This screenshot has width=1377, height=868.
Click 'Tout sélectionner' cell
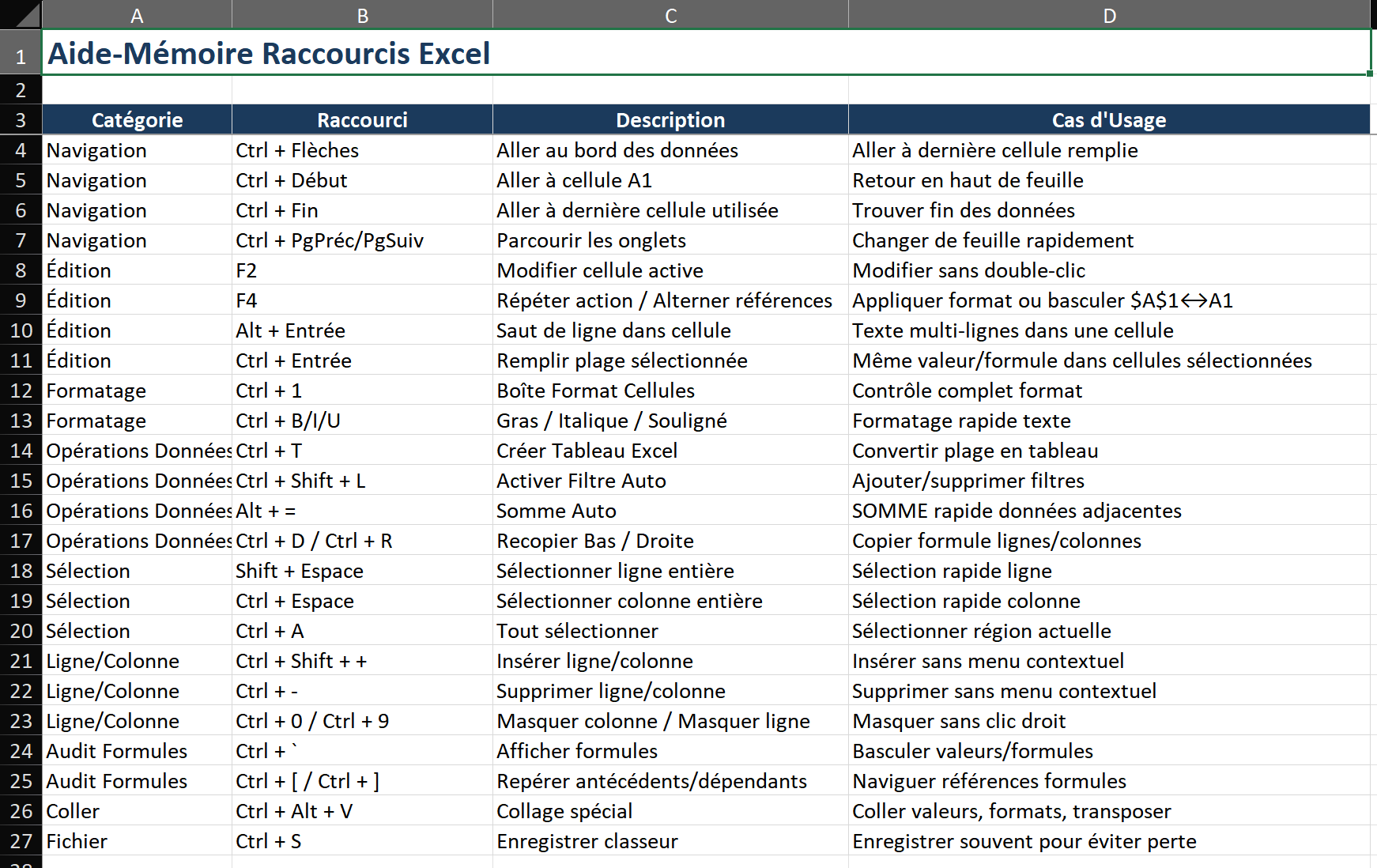pos(670,631)
